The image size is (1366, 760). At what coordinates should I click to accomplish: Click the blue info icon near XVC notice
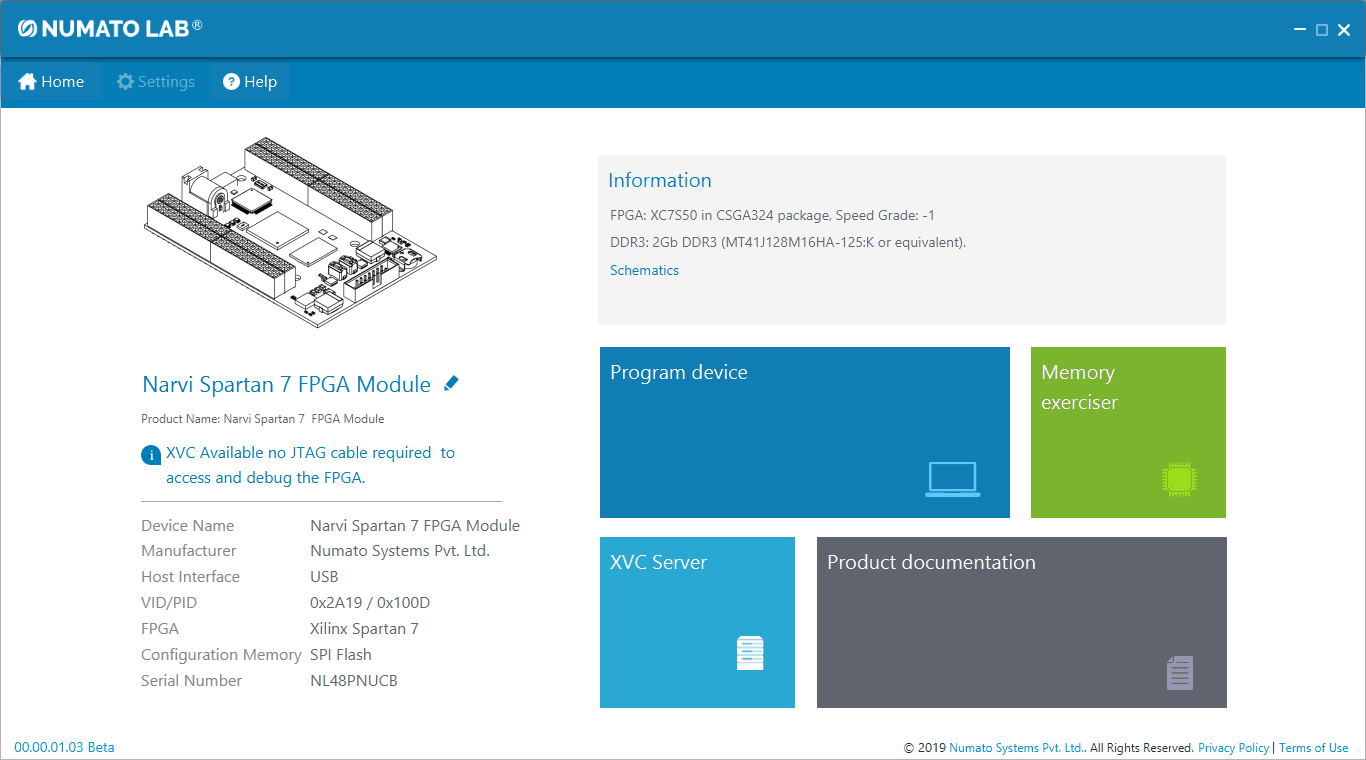click(151, 455)
